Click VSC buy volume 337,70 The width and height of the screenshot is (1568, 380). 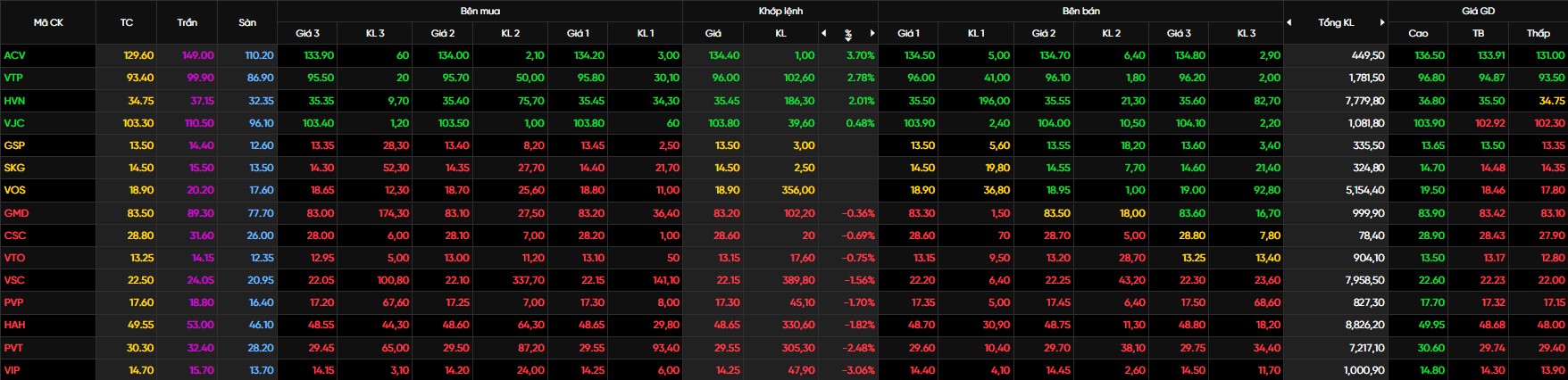click(x=527, y=280)
